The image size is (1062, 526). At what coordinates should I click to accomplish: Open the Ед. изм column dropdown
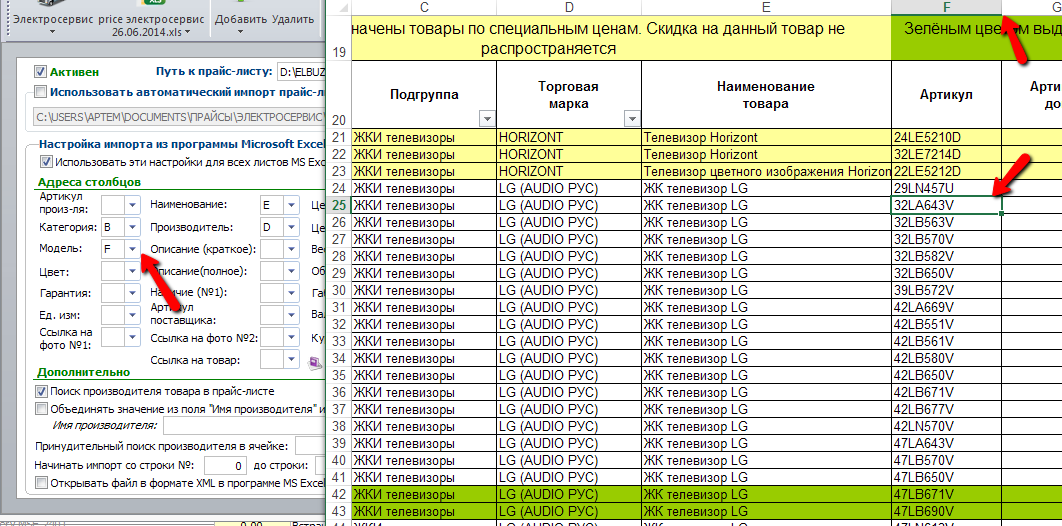coord(132,315)
